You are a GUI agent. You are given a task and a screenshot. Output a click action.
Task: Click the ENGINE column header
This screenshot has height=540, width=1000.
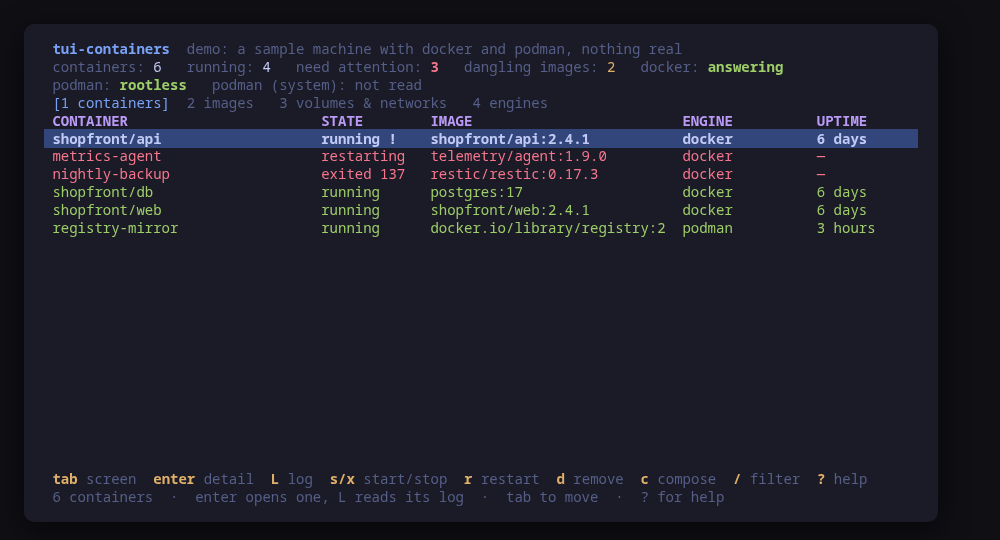(707, 121)
